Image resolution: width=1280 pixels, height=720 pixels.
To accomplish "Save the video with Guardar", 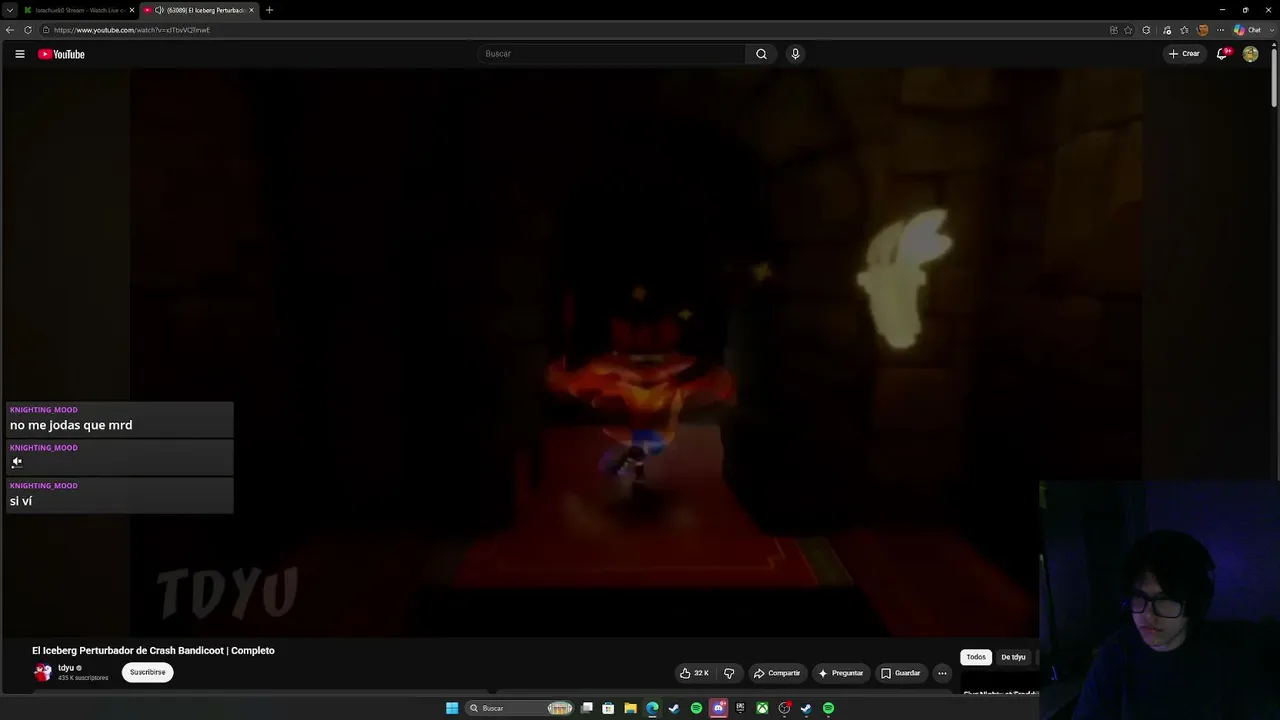I will tap(900, 673).
